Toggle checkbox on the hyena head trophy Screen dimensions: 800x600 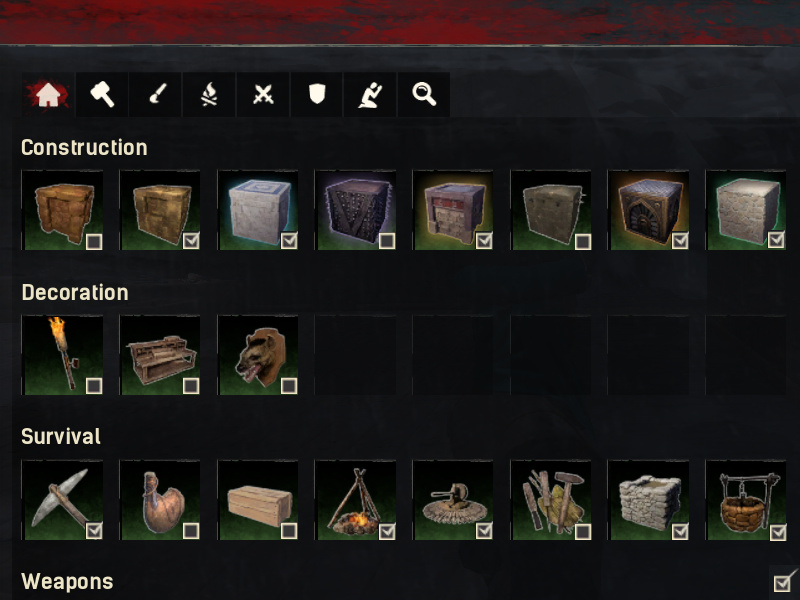pos(289,386)
